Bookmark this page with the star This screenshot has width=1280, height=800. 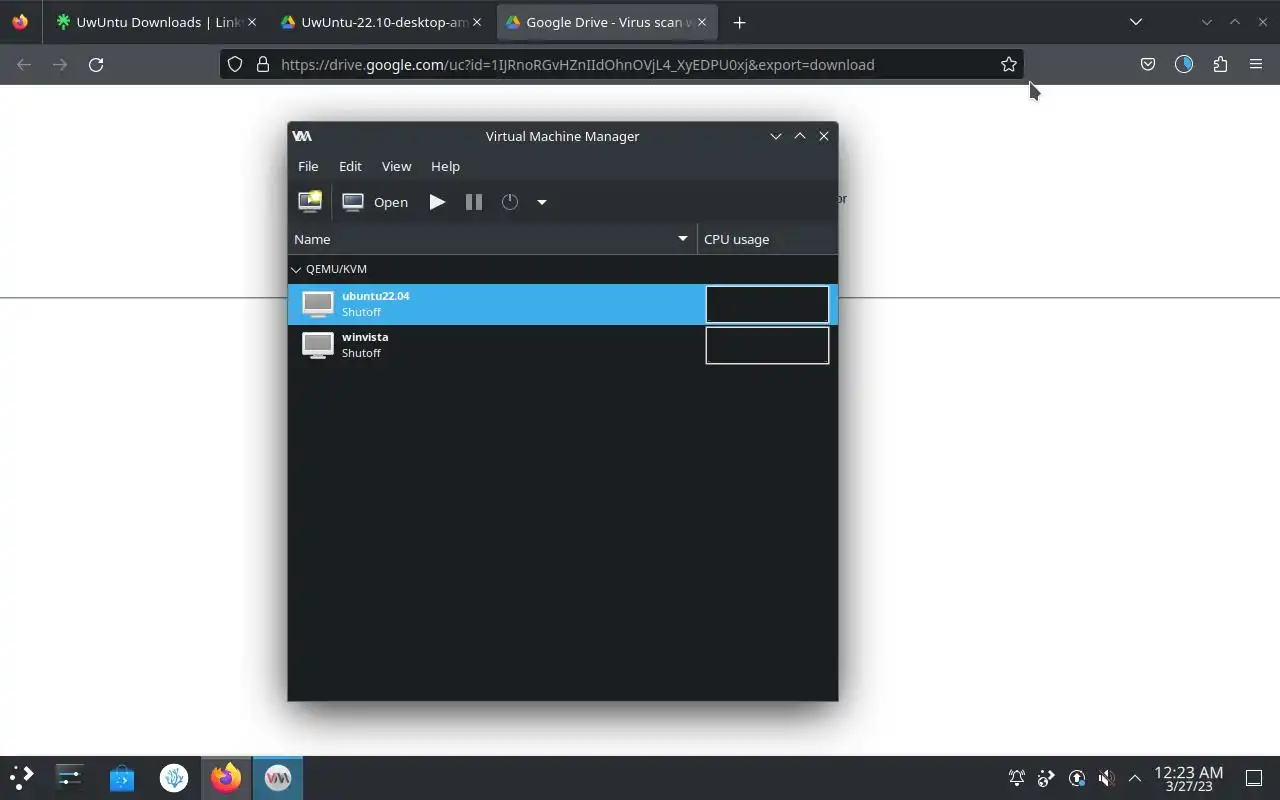tap(1009, 64)
